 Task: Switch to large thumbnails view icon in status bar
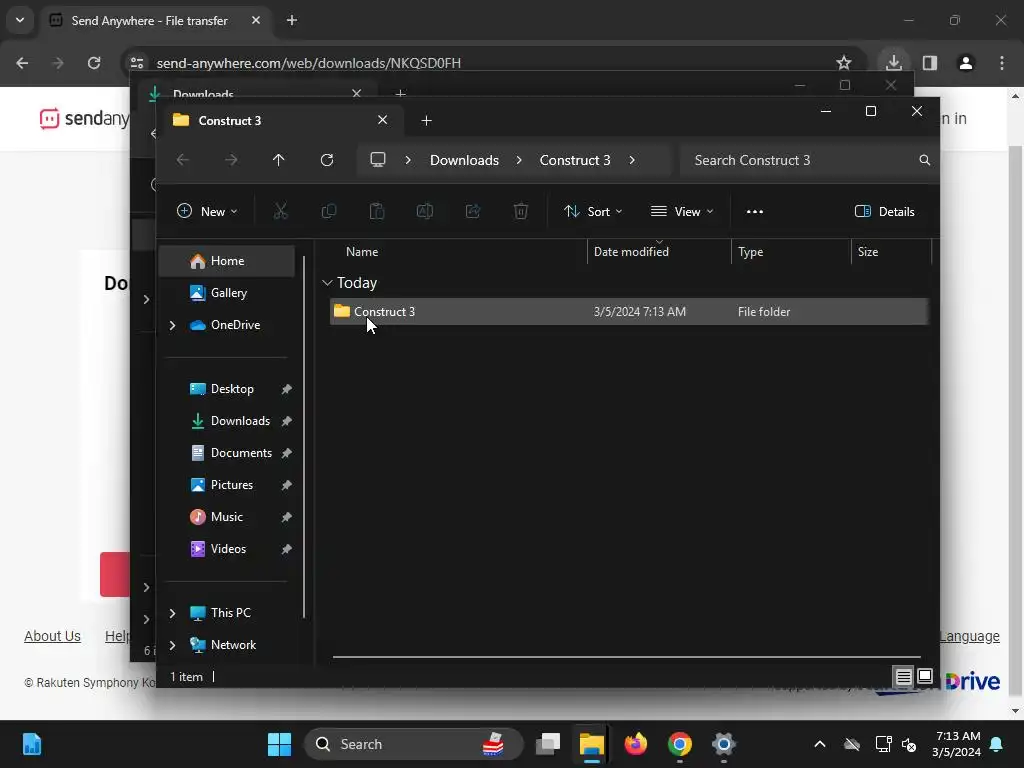tap(925, 677)
